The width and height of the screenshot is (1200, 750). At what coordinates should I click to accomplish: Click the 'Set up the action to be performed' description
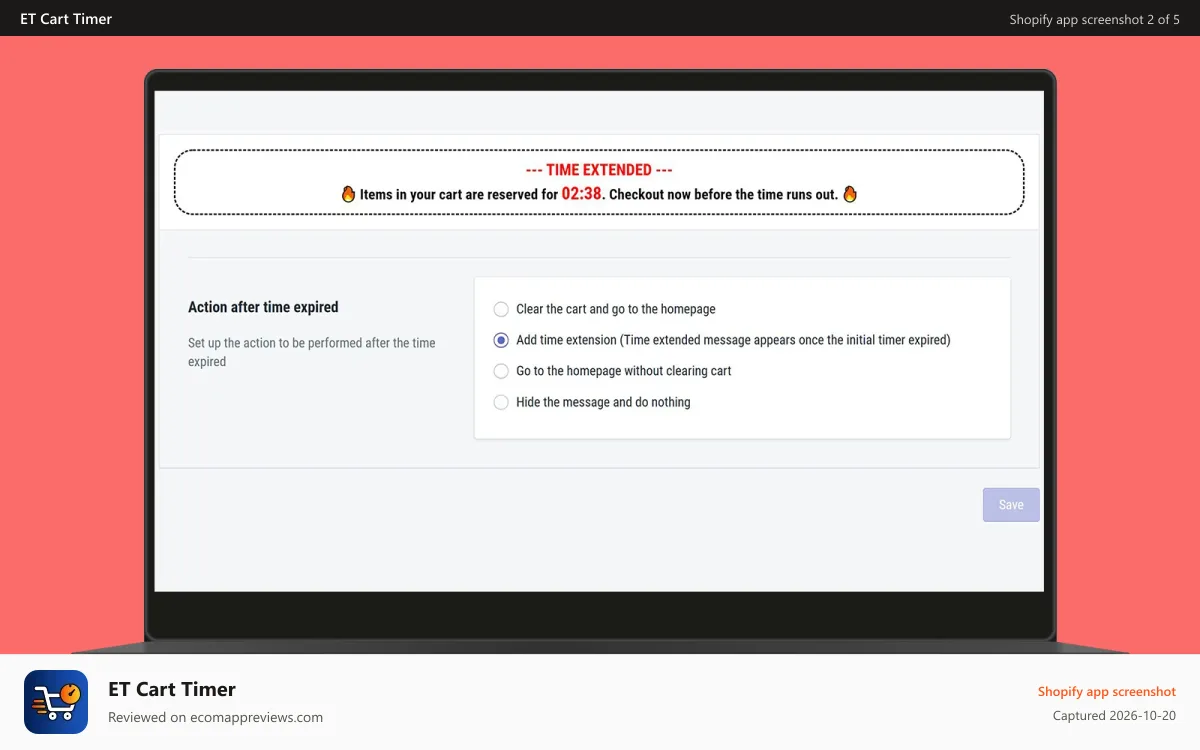[312, 352]
